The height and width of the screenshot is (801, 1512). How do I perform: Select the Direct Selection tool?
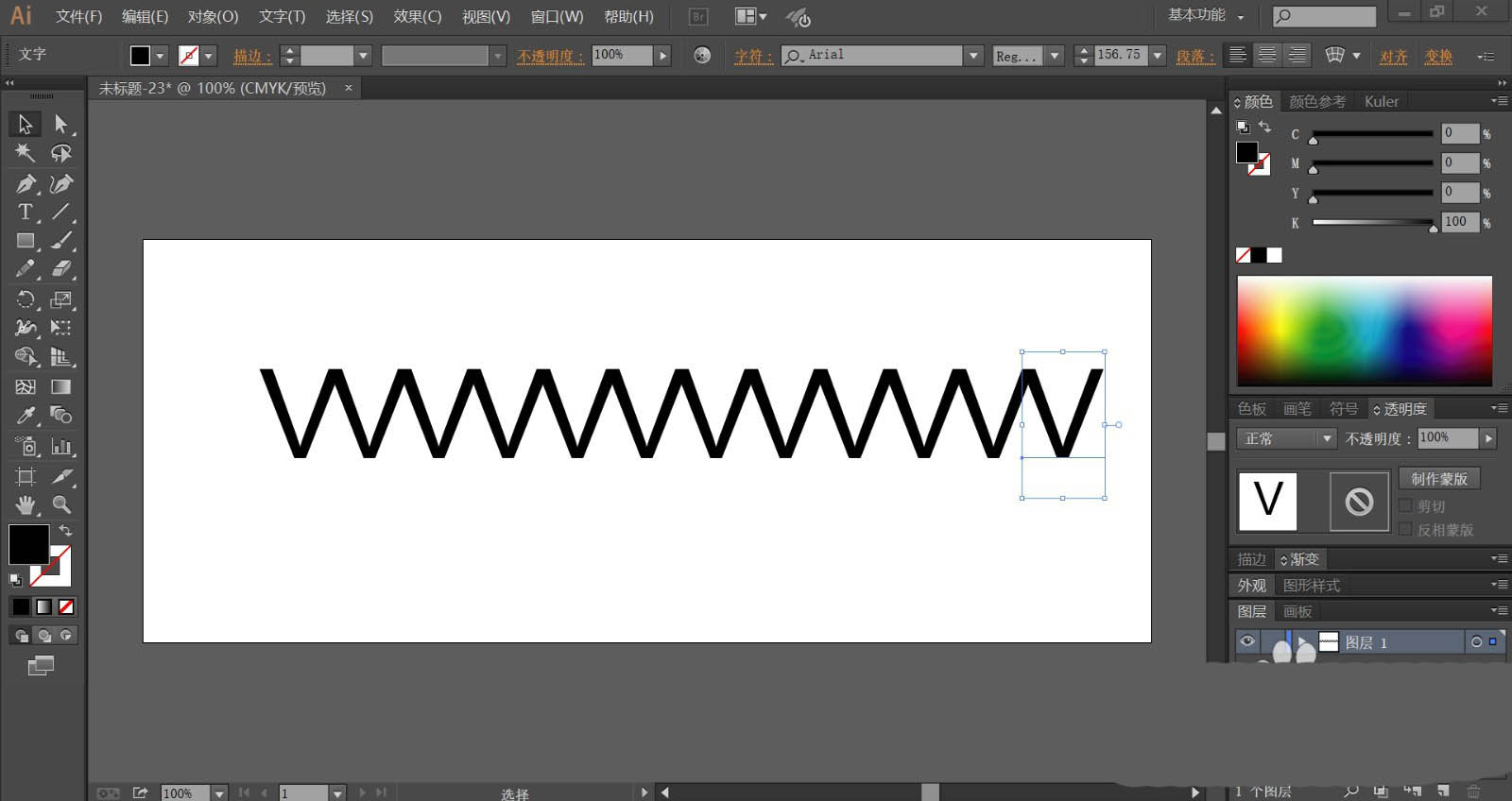(61, 124)
